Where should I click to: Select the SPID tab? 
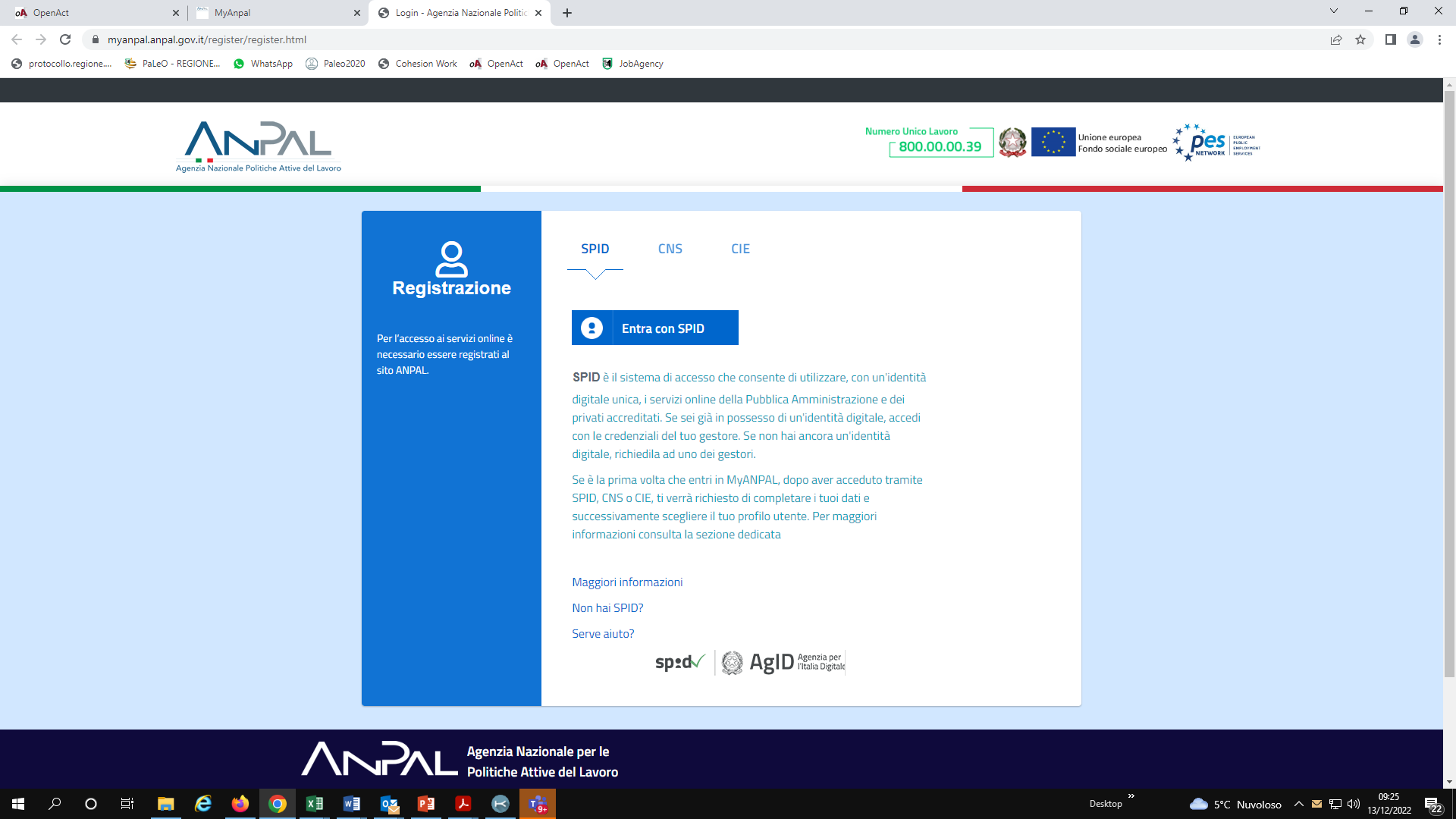click(595, 249)
